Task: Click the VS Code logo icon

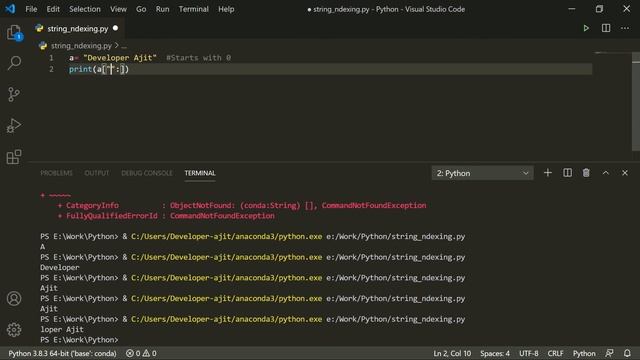Action: click(10, 9)
